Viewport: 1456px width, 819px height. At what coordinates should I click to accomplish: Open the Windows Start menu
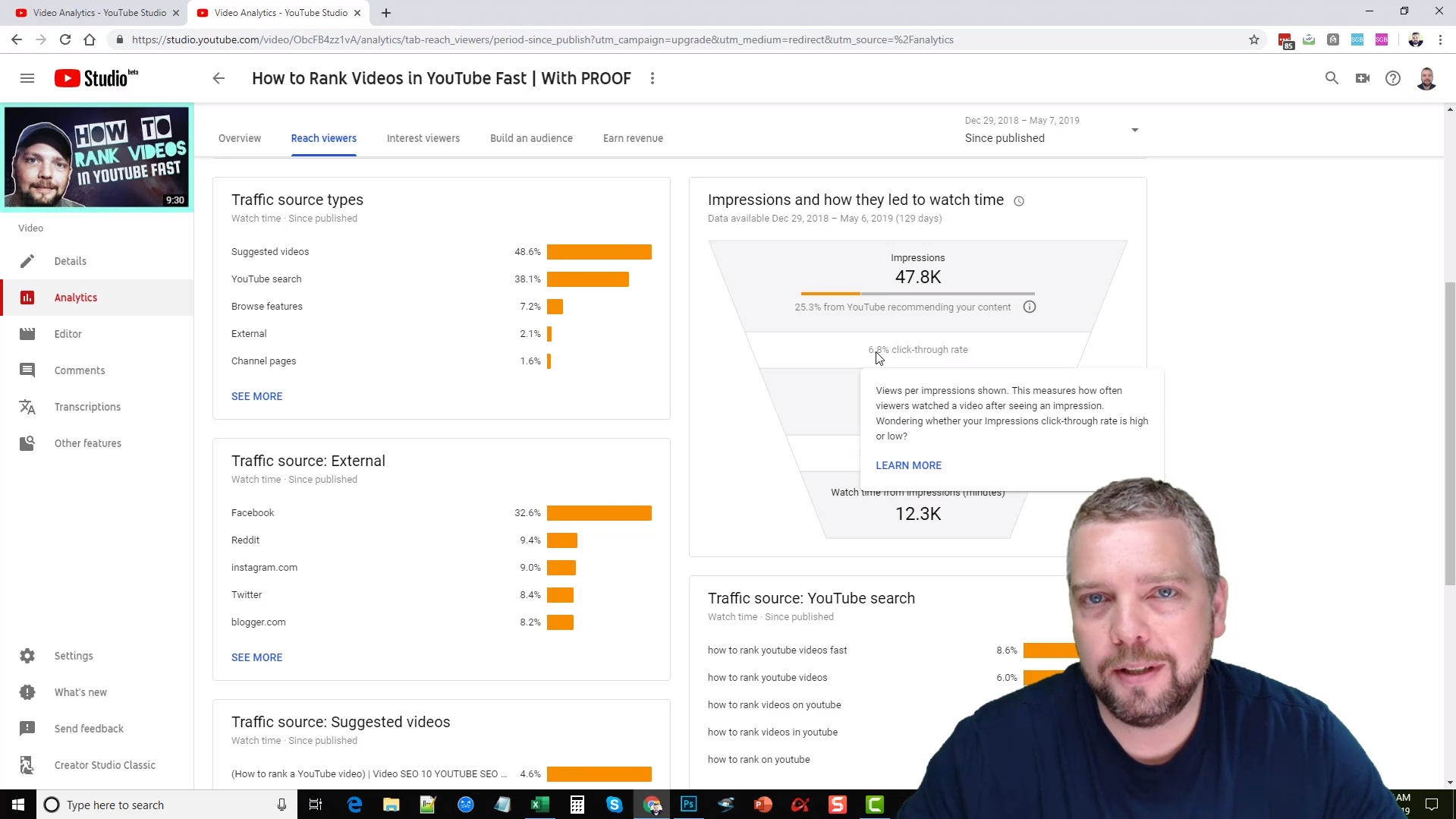coord(18,805)
